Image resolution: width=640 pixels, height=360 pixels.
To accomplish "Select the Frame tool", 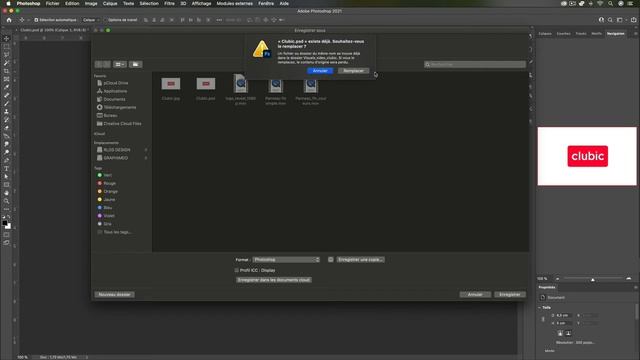I will [6, 79].
